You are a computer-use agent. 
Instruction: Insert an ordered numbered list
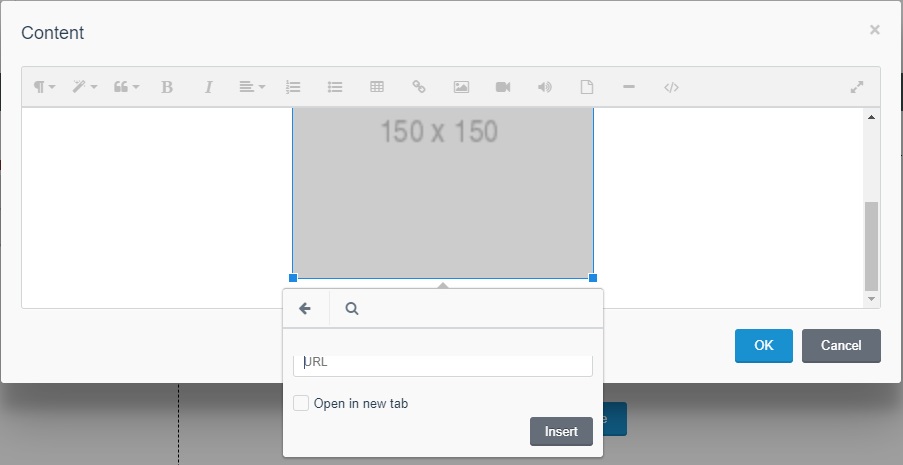click(x=293, y=87)
